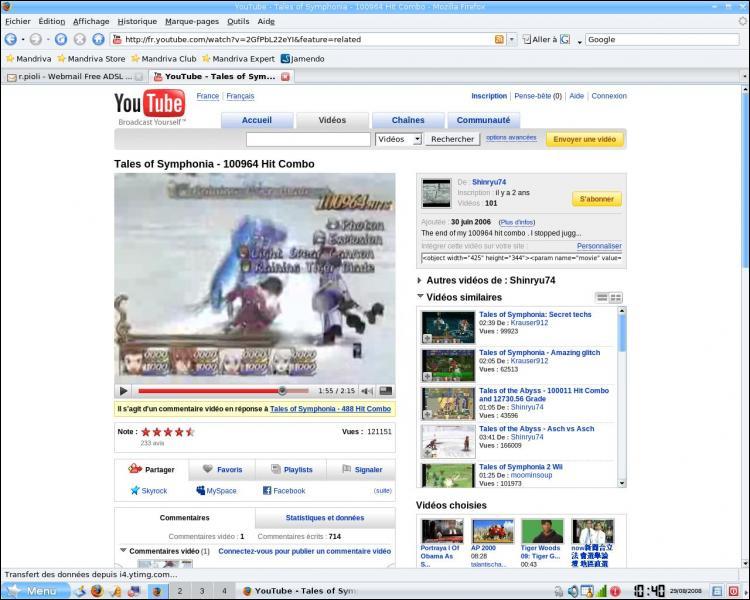Click the YouTube search input field

tap(308, 139)
